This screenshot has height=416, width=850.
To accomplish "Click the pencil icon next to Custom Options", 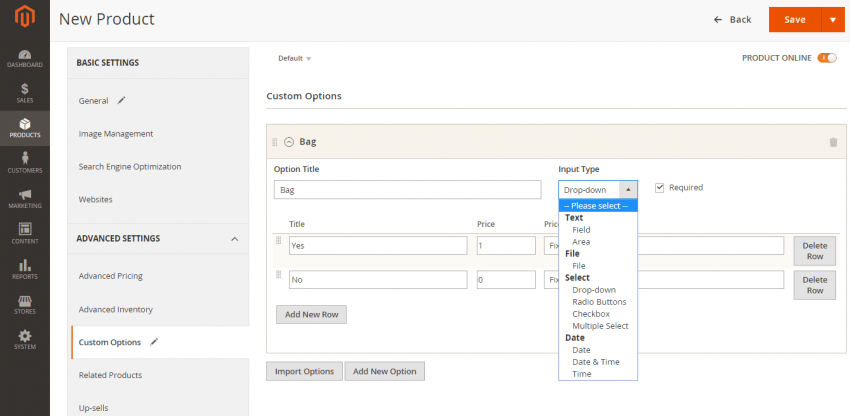I will coord(154,342).
